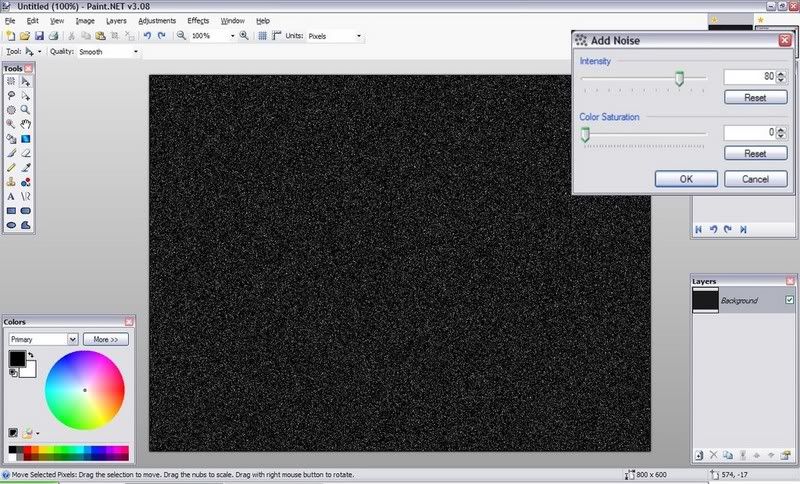Open the Adjustments menu
Image resolution: width=800 pixels, height=484 pixels.
pyautogui.click(x=157, y=21)
